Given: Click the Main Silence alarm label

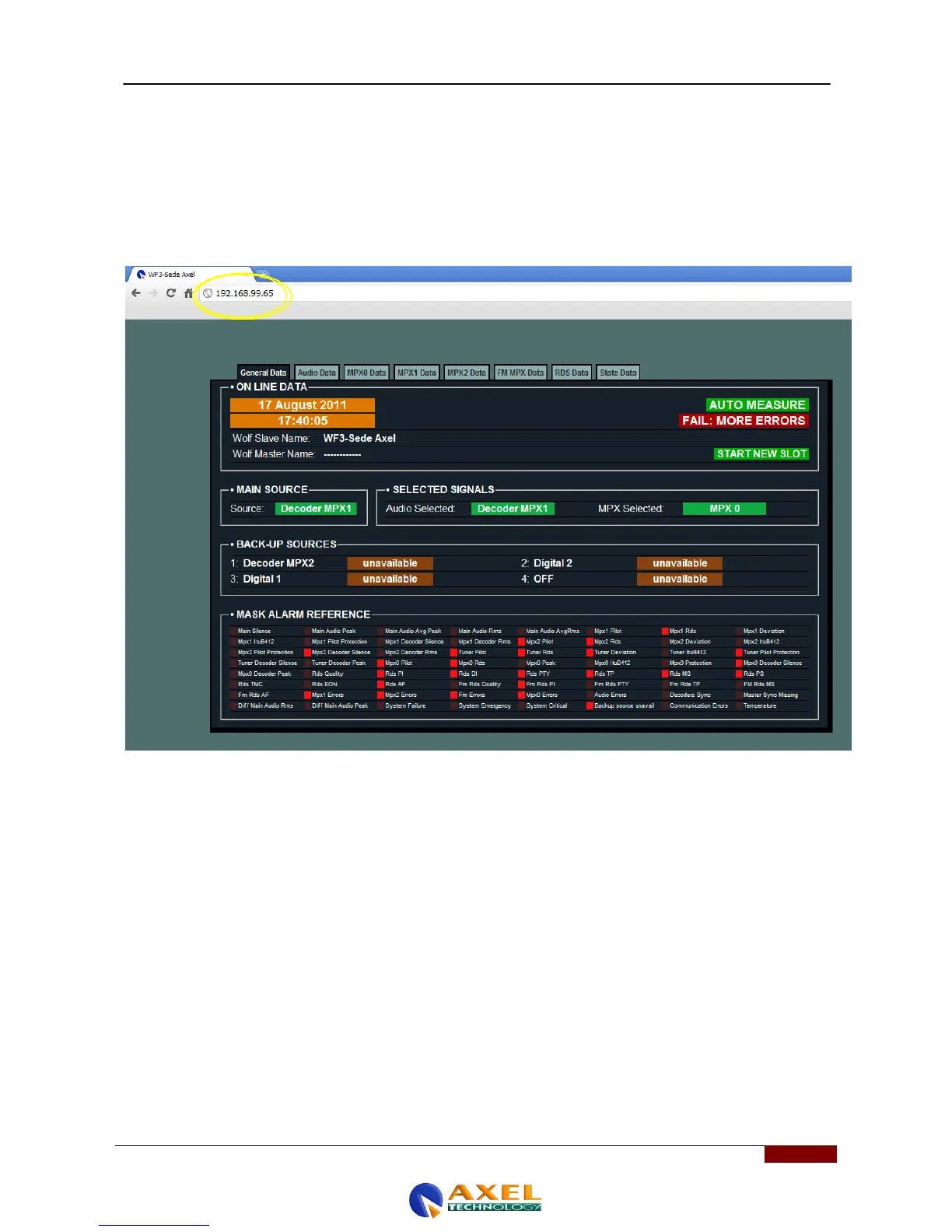Looking at the screenshot, I should [254, 632].
